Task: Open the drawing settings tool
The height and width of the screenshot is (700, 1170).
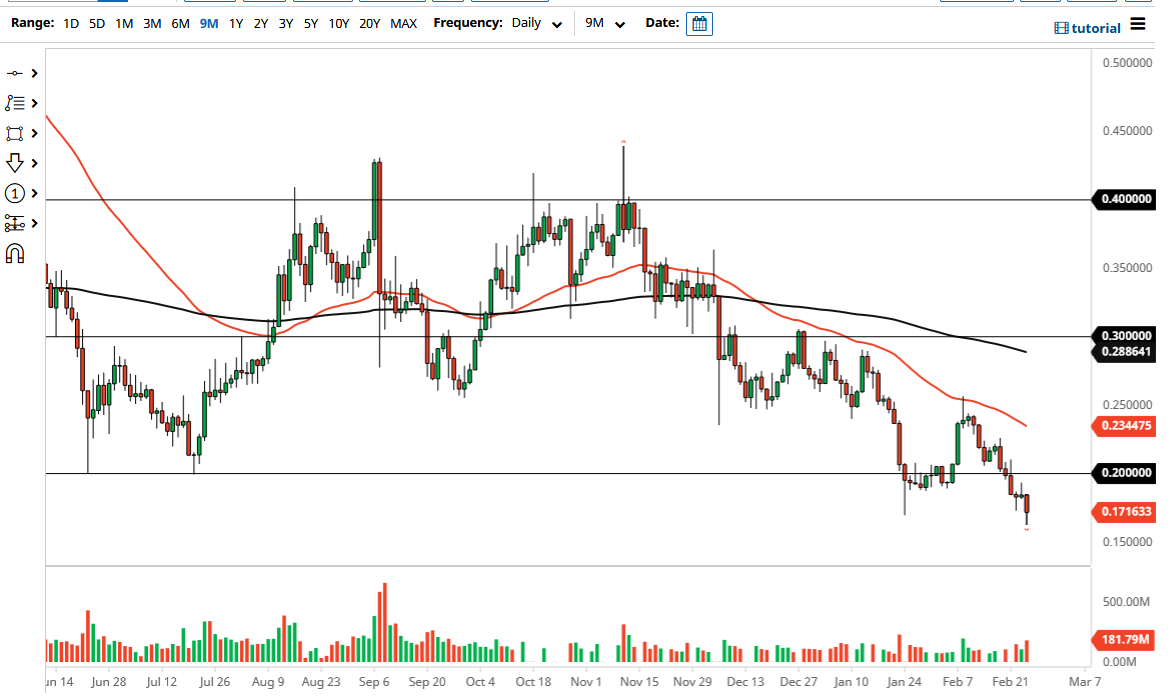Action: (x=15, y=222)
